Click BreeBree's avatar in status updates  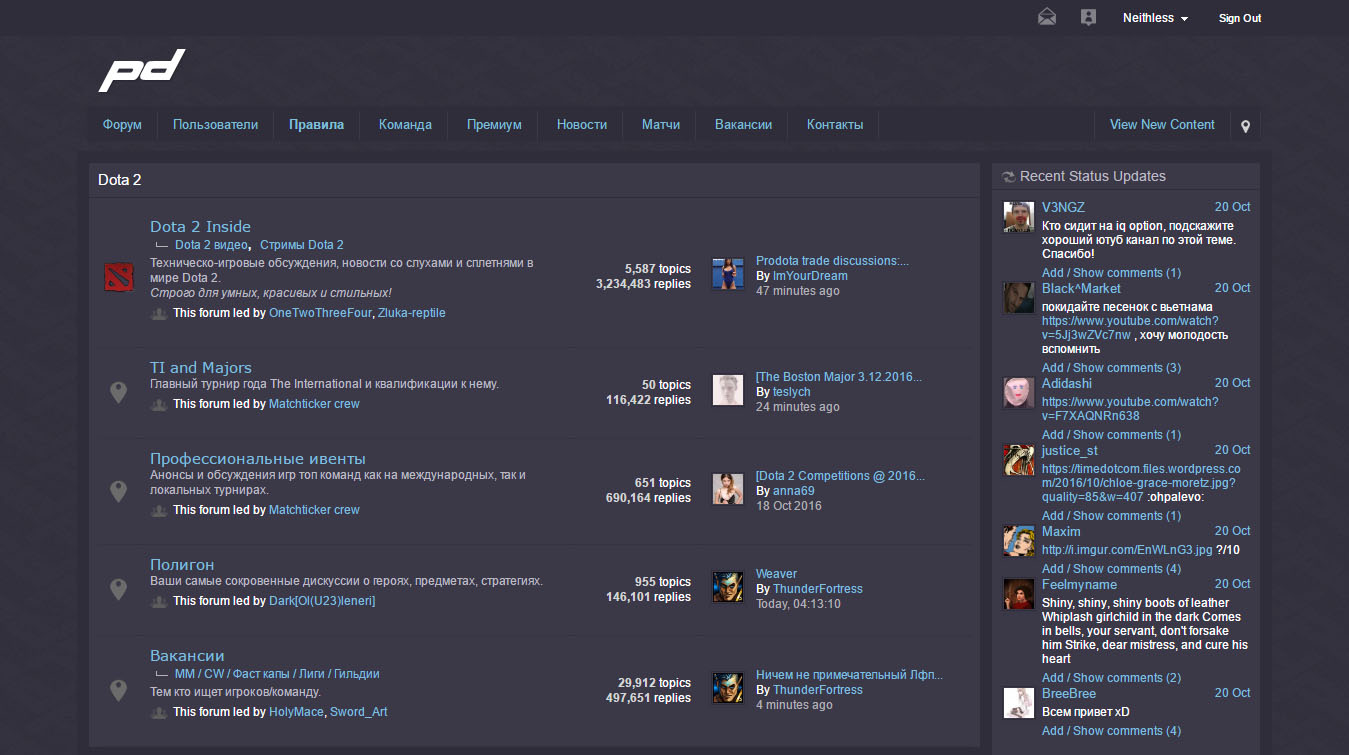pyautogui.click(x=1018, y=703)
